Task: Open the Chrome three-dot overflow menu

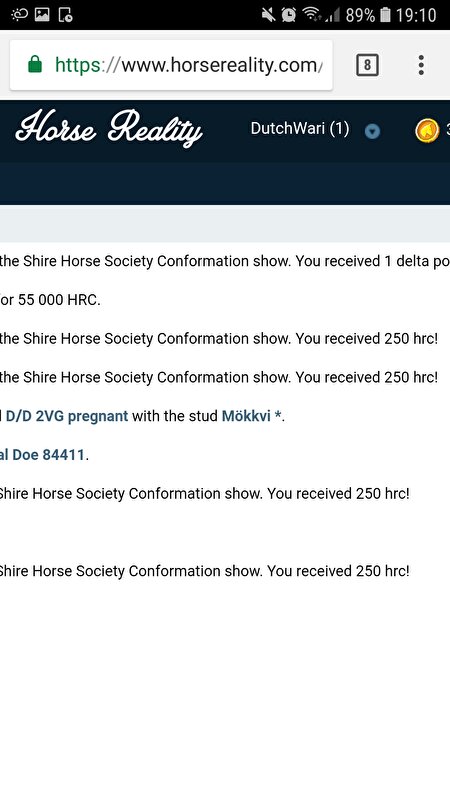Action: (x=421, y=65)
